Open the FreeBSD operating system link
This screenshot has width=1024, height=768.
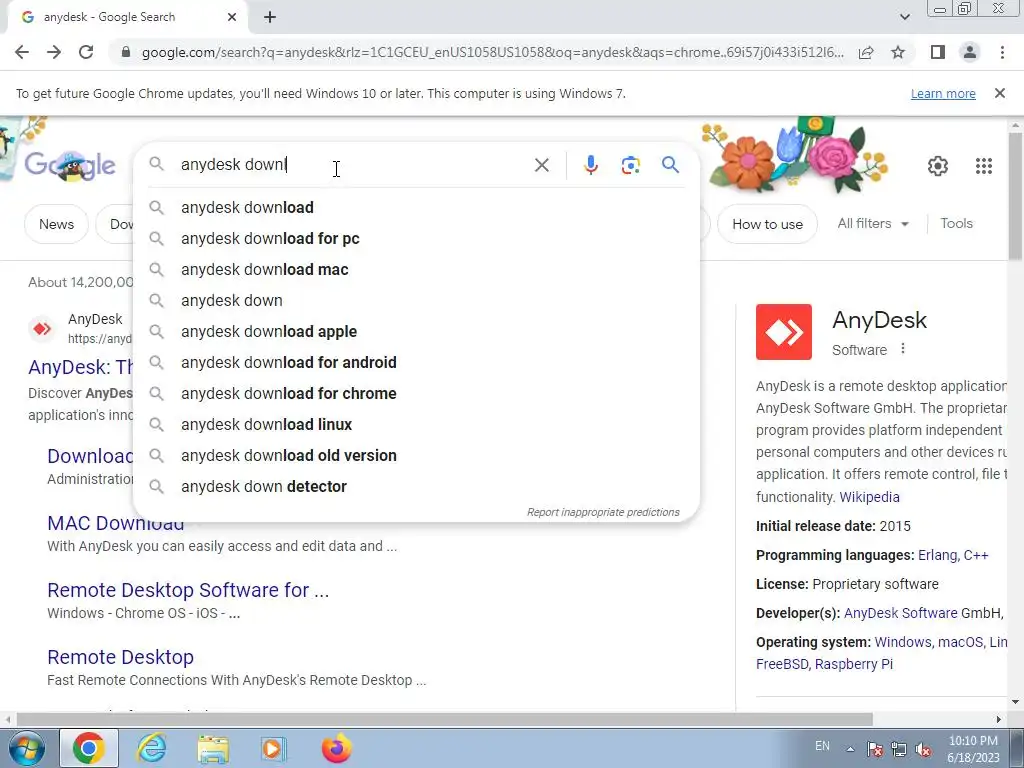click(782, 664)
